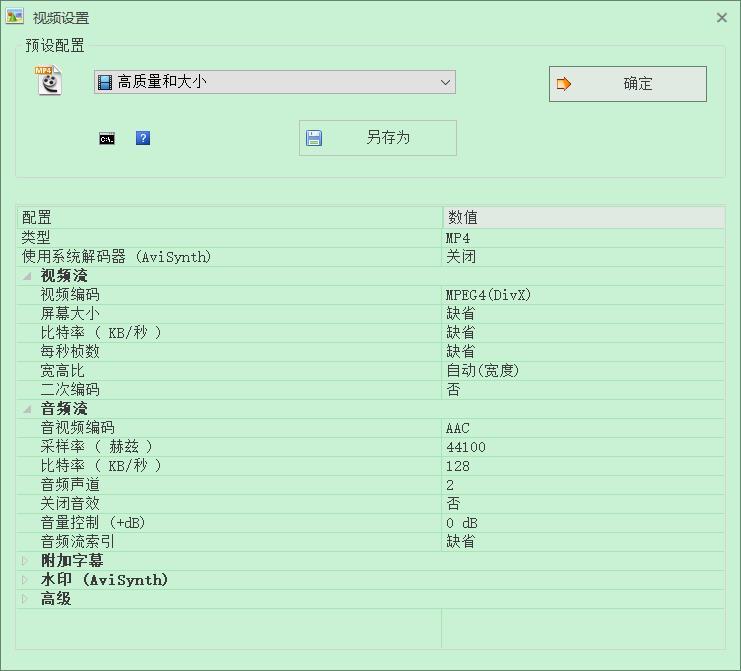Click the MP4 film reel file icon
The image size is (741, 671).
[x=48, y=80]
